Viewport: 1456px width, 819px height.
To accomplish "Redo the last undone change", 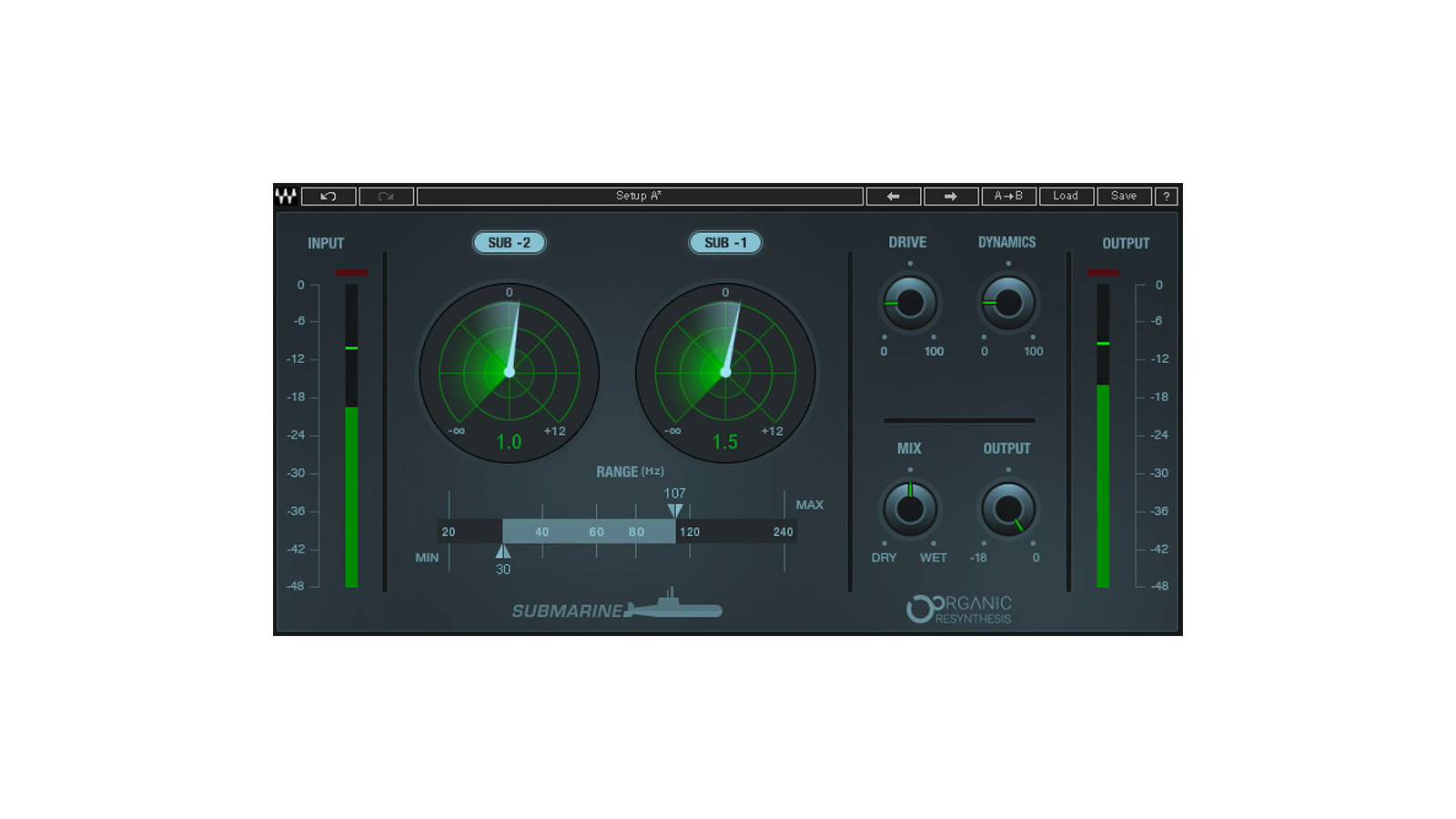I will [386, 196].
